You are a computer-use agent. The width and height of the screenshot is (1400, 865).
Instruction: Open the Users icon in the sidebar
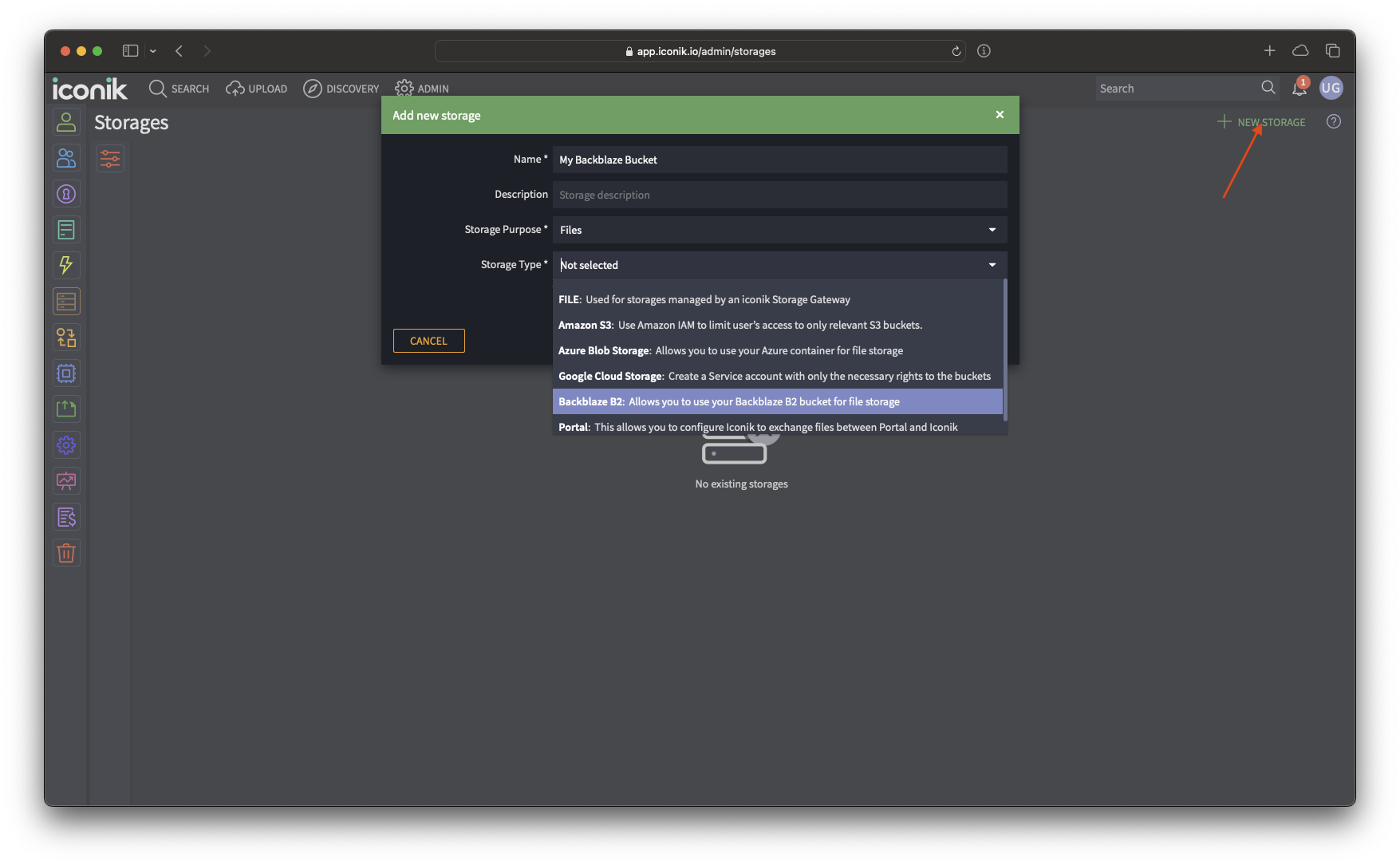[x=66, y=122]
